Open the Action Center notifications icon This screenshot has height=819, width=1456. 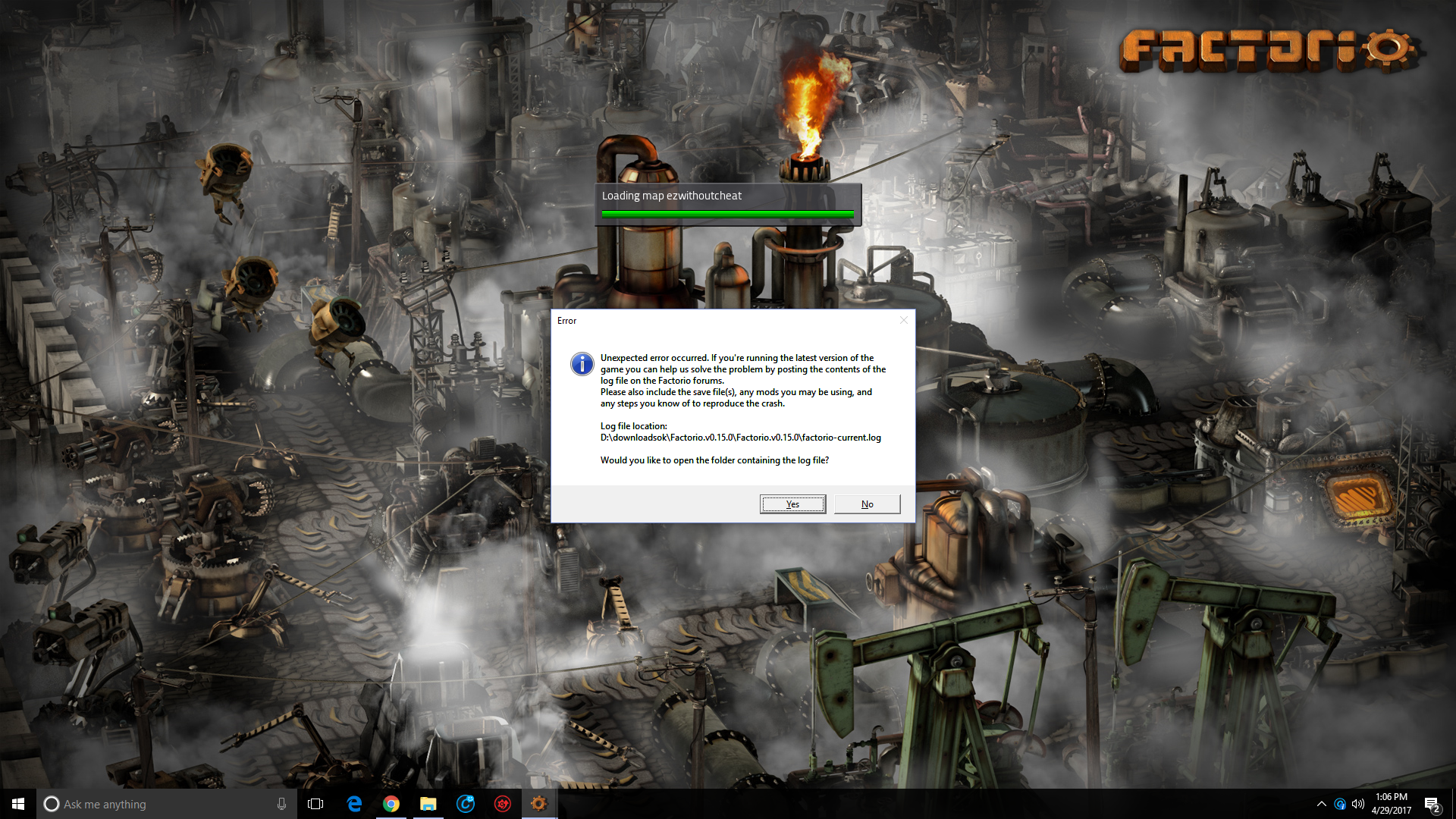(1432, 804)
